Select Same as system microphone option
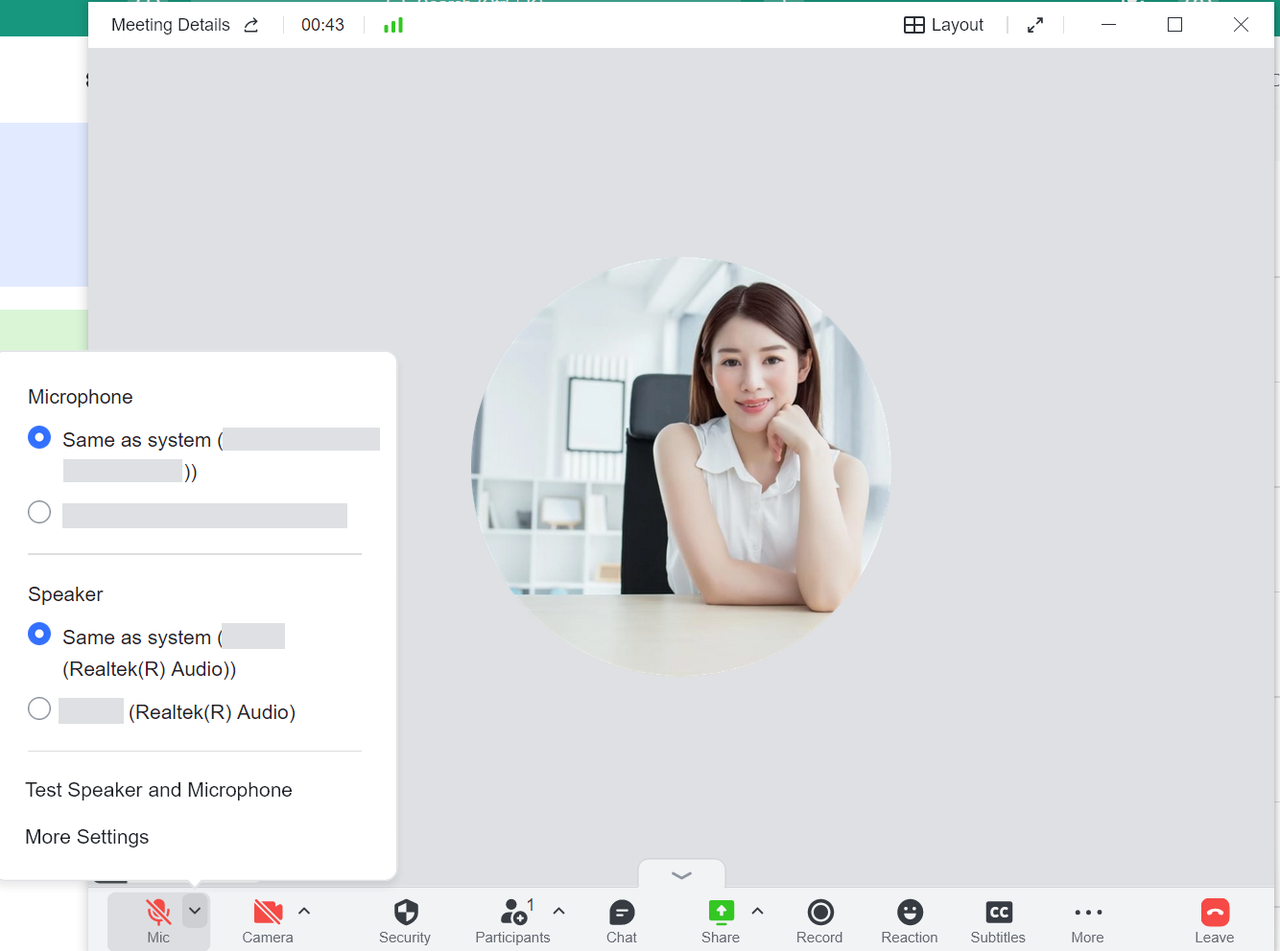The image size is (1280, 951). click(x=39, y=437)
